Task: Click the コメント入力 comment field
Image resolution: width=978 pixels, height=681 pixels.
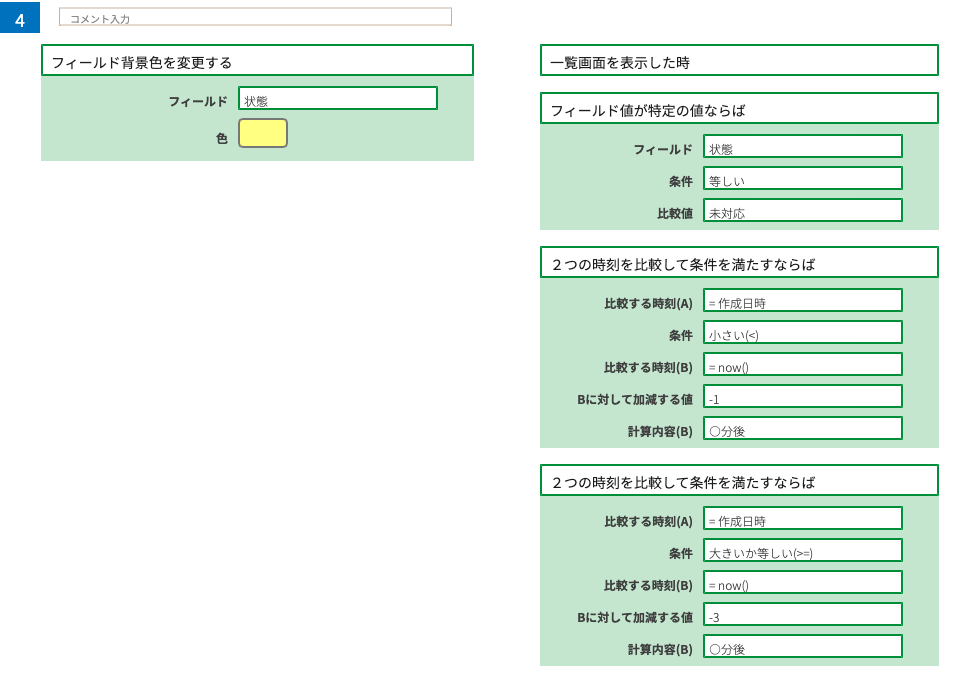Action: pos(255,17)
